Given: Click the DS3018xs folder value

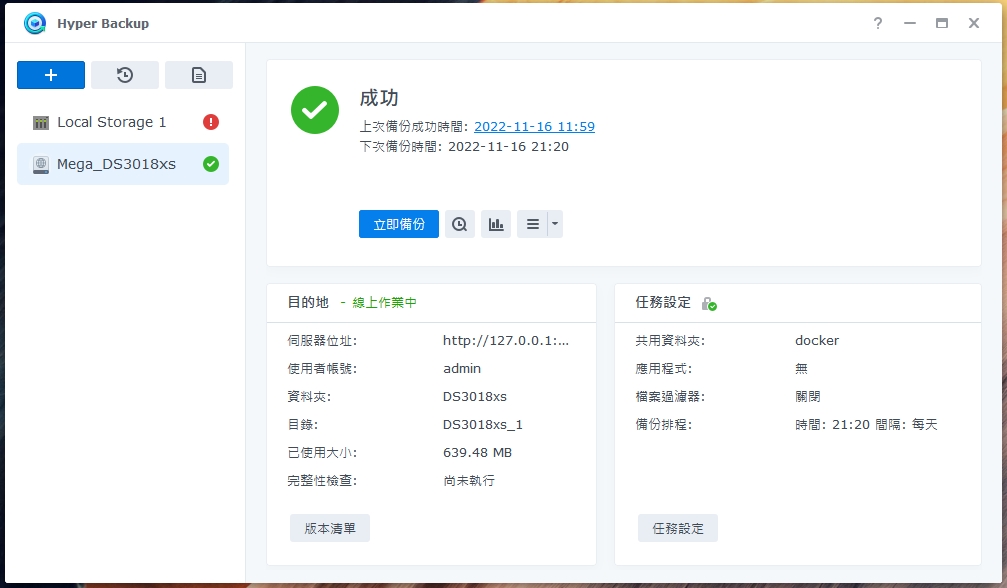Looking at the screenshot, I should (x=475, y=397).
